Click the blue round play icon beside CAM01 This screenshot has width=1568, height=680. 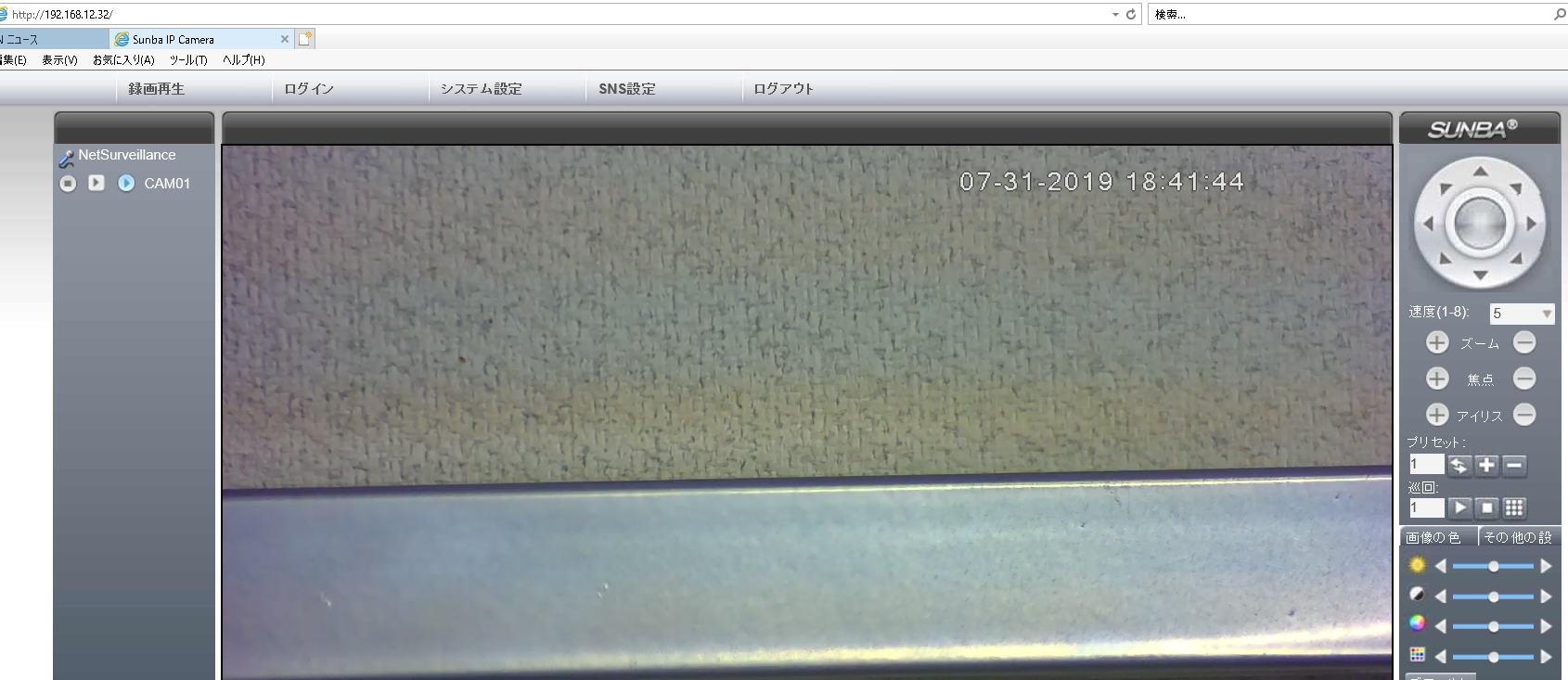[x=126, y=184]
